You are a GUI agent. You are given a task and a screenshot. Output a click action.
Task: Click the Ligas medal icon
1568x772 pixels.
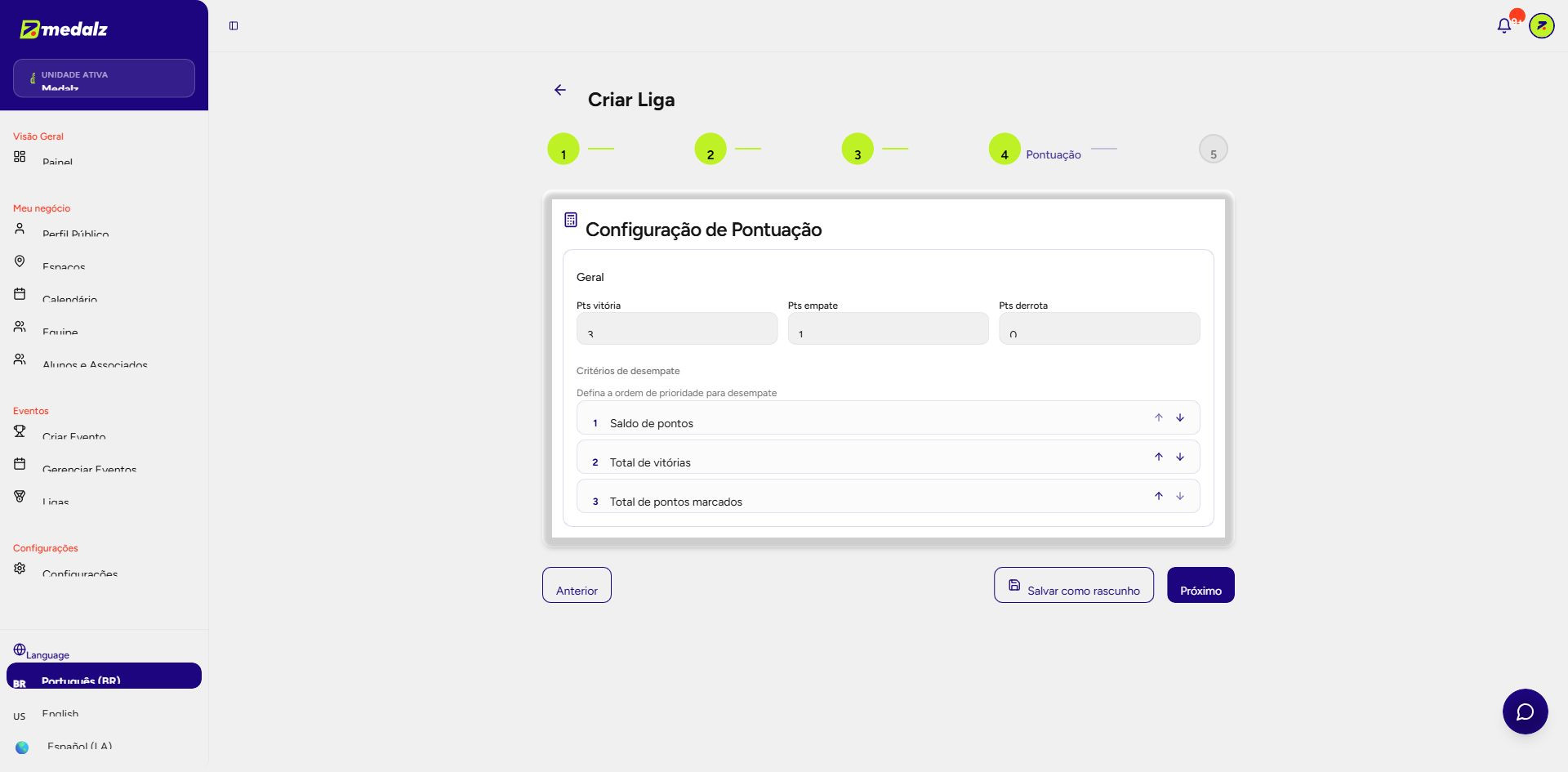click(x=20, y=497)
